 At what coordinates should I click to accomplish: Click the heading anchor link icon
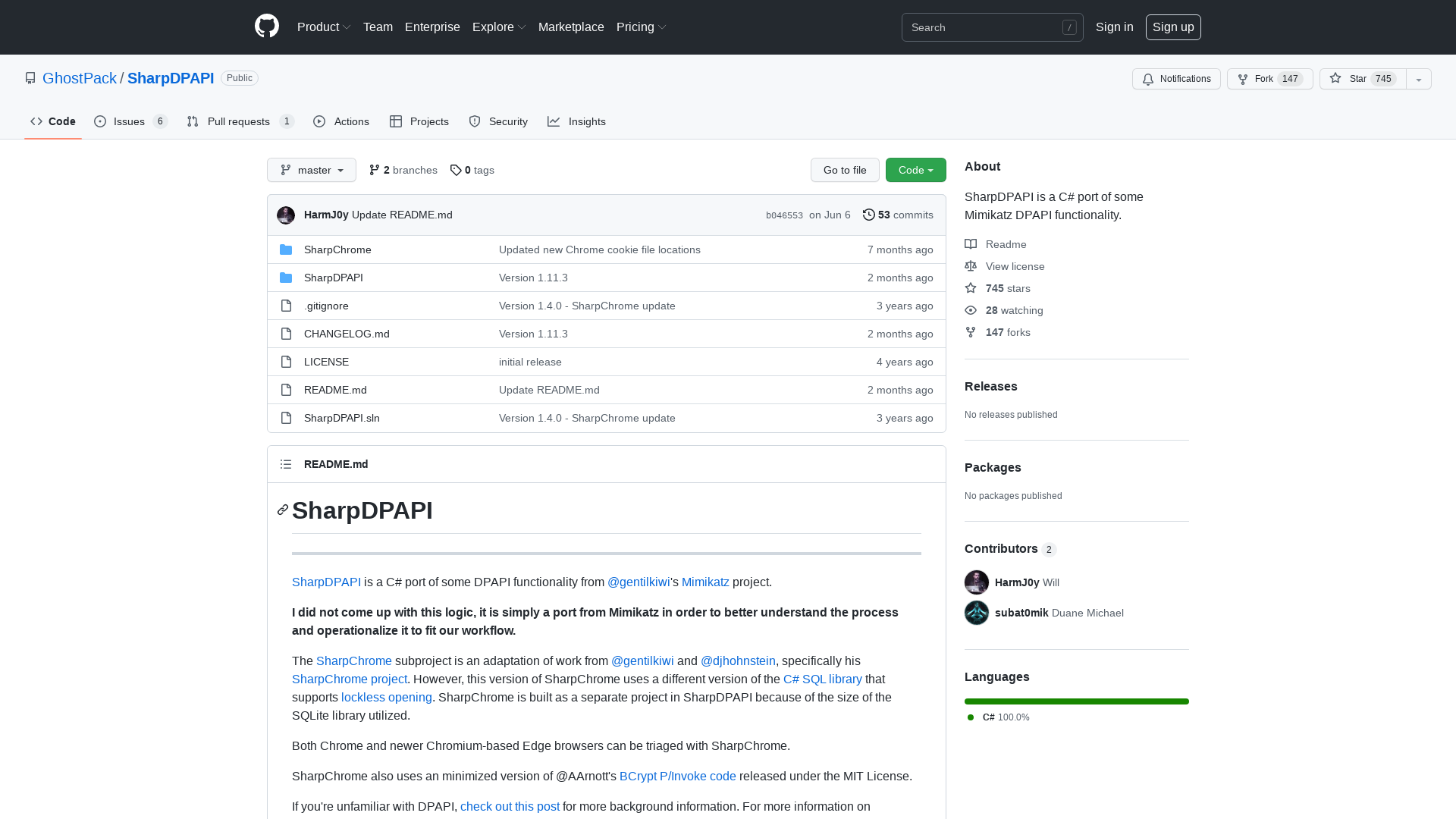point(283,510)
